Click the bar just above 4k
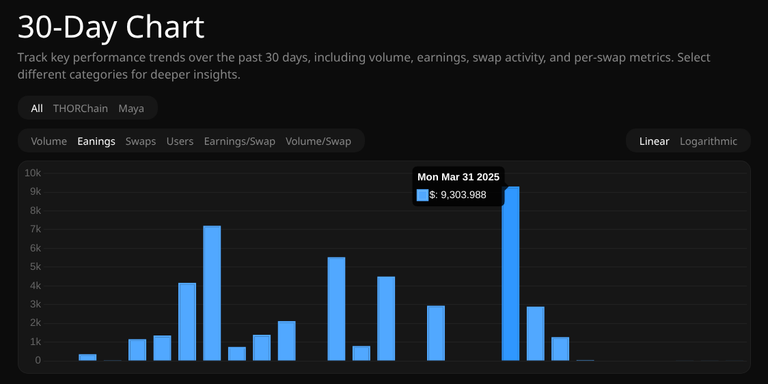 click(x=187, y=322)
